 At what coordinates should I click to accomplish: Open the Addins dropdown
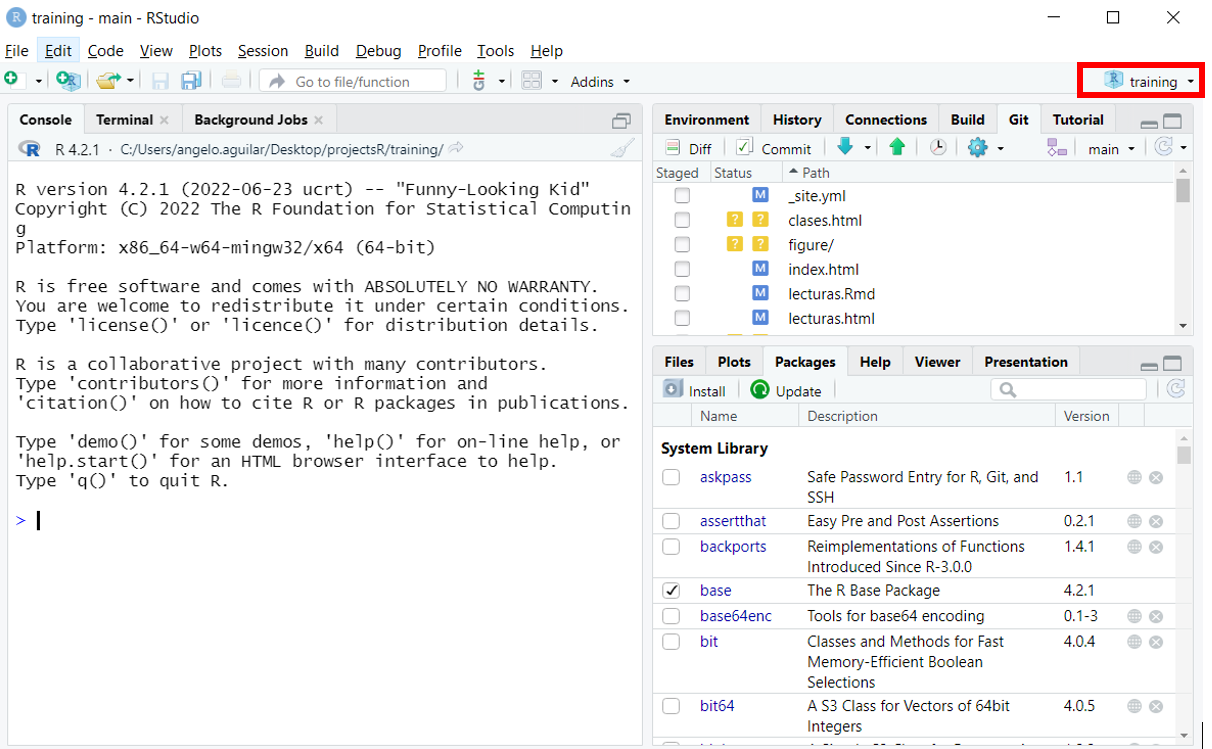pos(600,81)
